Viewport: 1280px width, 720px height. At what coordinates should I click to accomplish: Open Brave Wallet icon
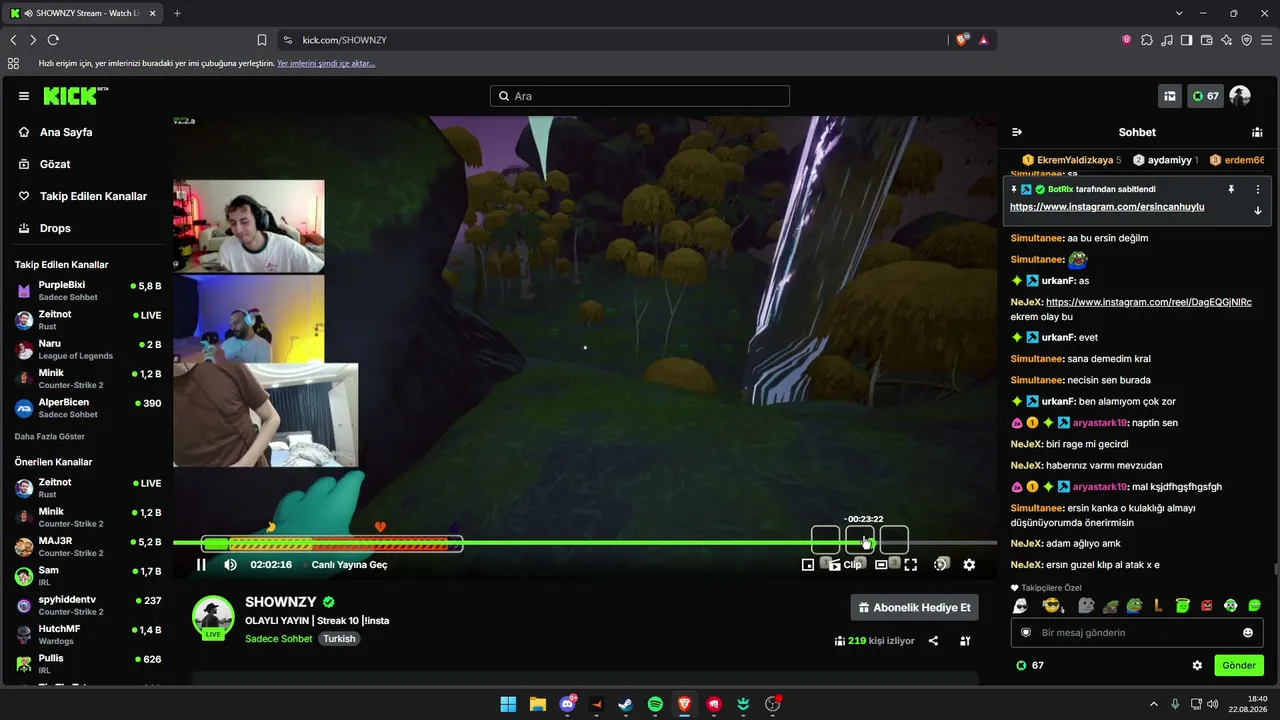tap(1206, 40)
